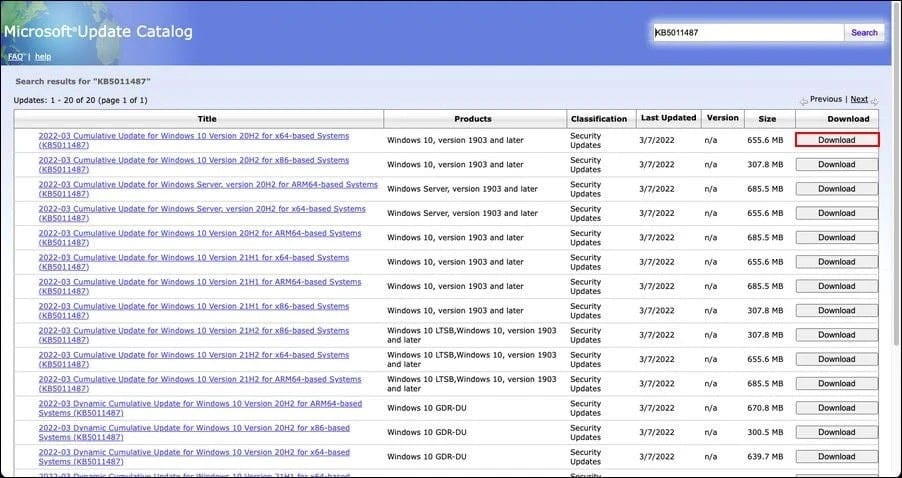This screenshot has width=902, height=478.
Task: Focus the KB5011487 search input field
Action: [748, 33]
